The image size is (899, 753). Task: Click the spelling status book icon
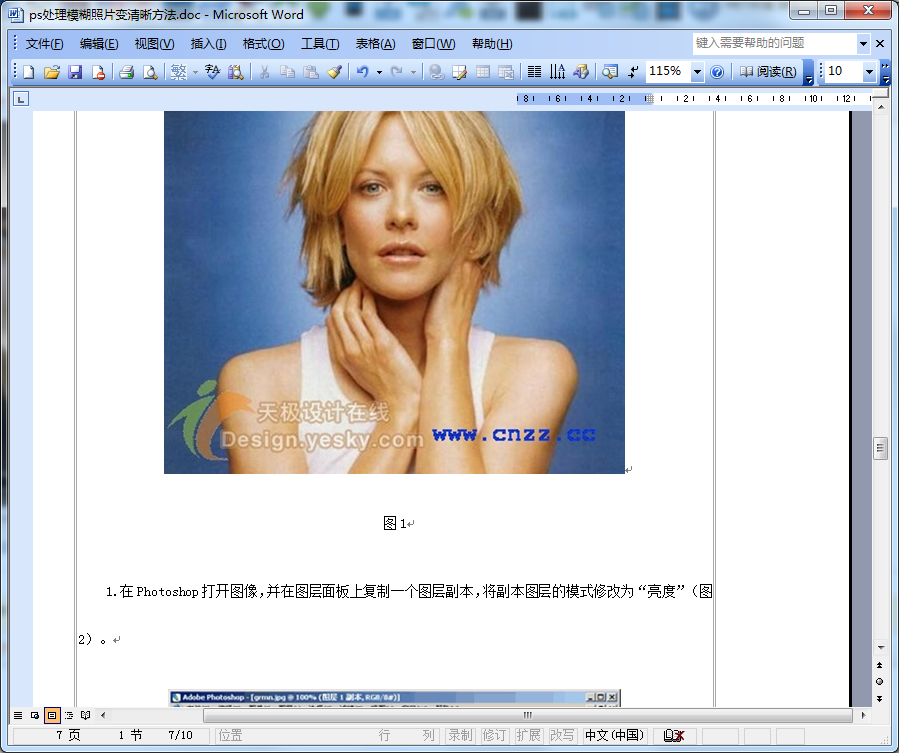tap(674, 735)
